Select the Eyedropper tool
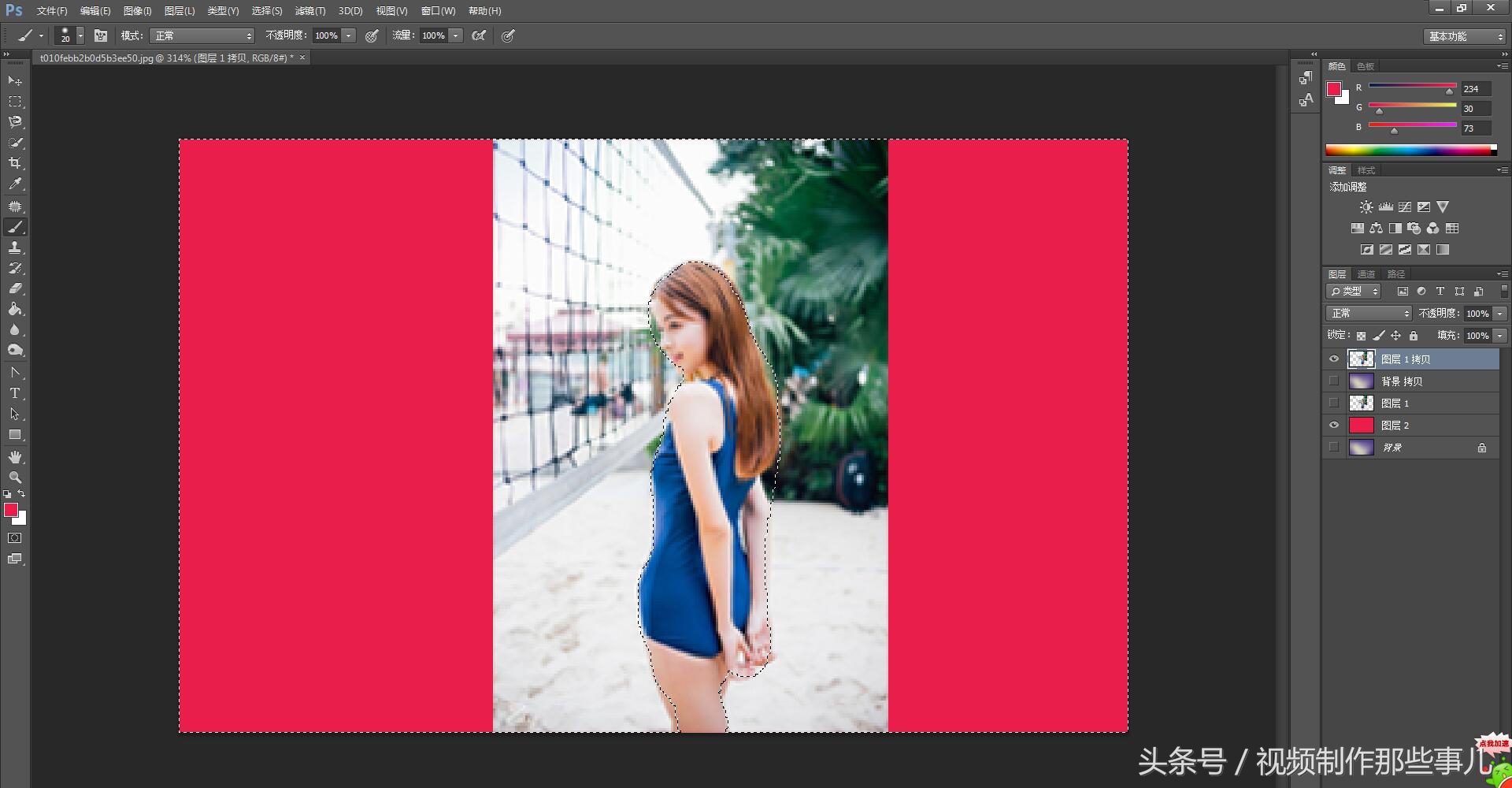Viewport: 1512px width, 788px height. click(15, 184)
